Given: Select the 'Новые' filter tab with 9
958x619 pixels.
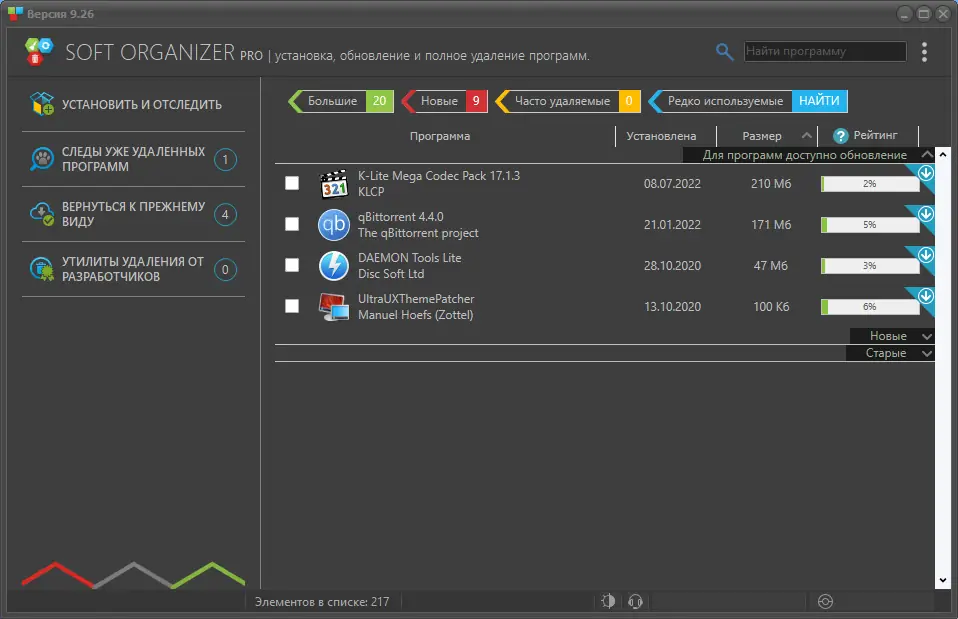Looking at the screenshot, I should (444, 101).
